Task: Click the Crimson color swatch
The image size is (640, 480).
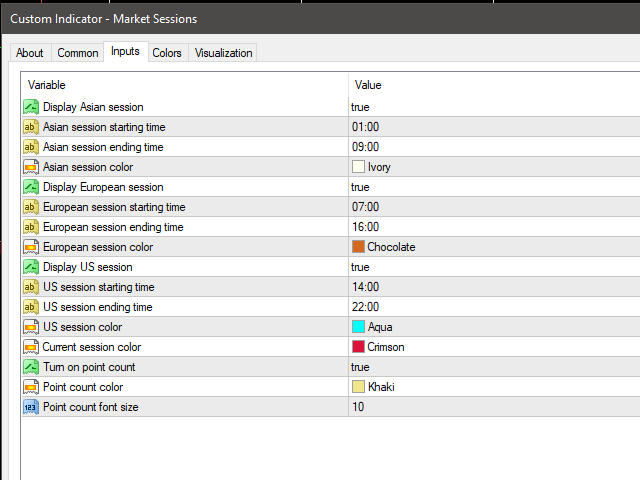Action: click(358, 347)
